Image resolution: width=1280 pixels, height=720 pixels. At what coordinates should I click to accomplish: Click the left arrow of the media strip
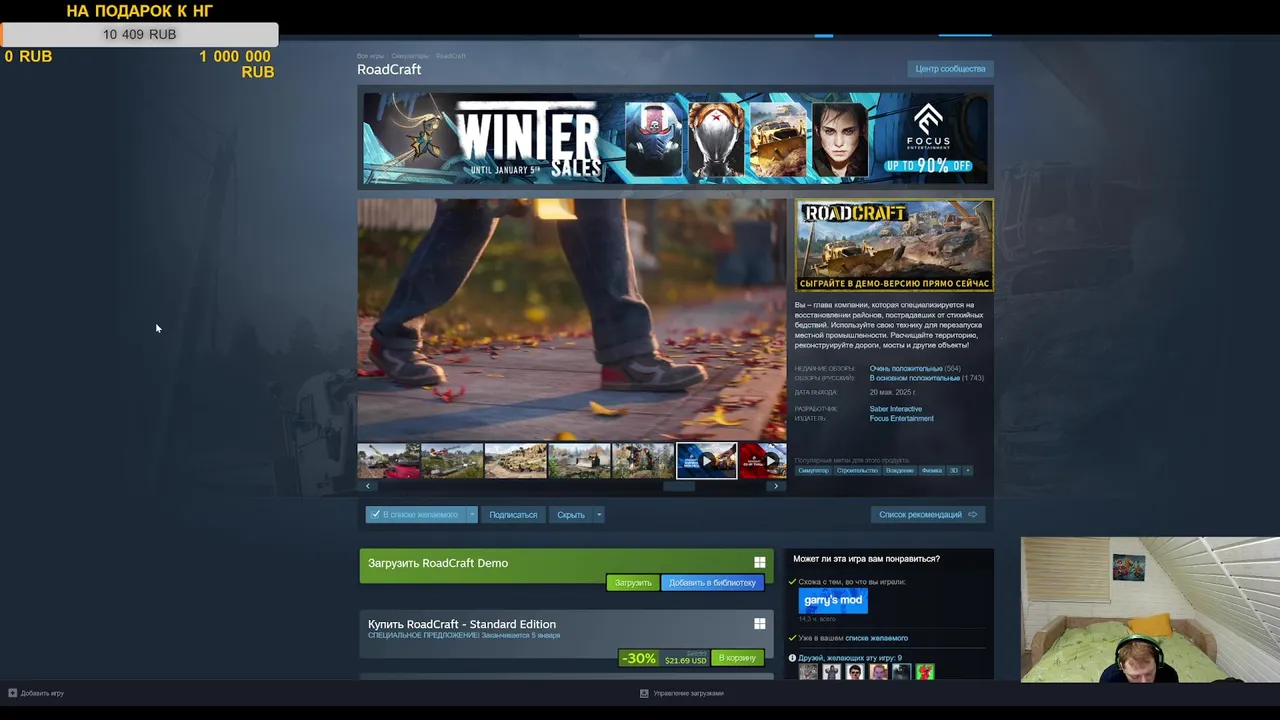(367, 486)
